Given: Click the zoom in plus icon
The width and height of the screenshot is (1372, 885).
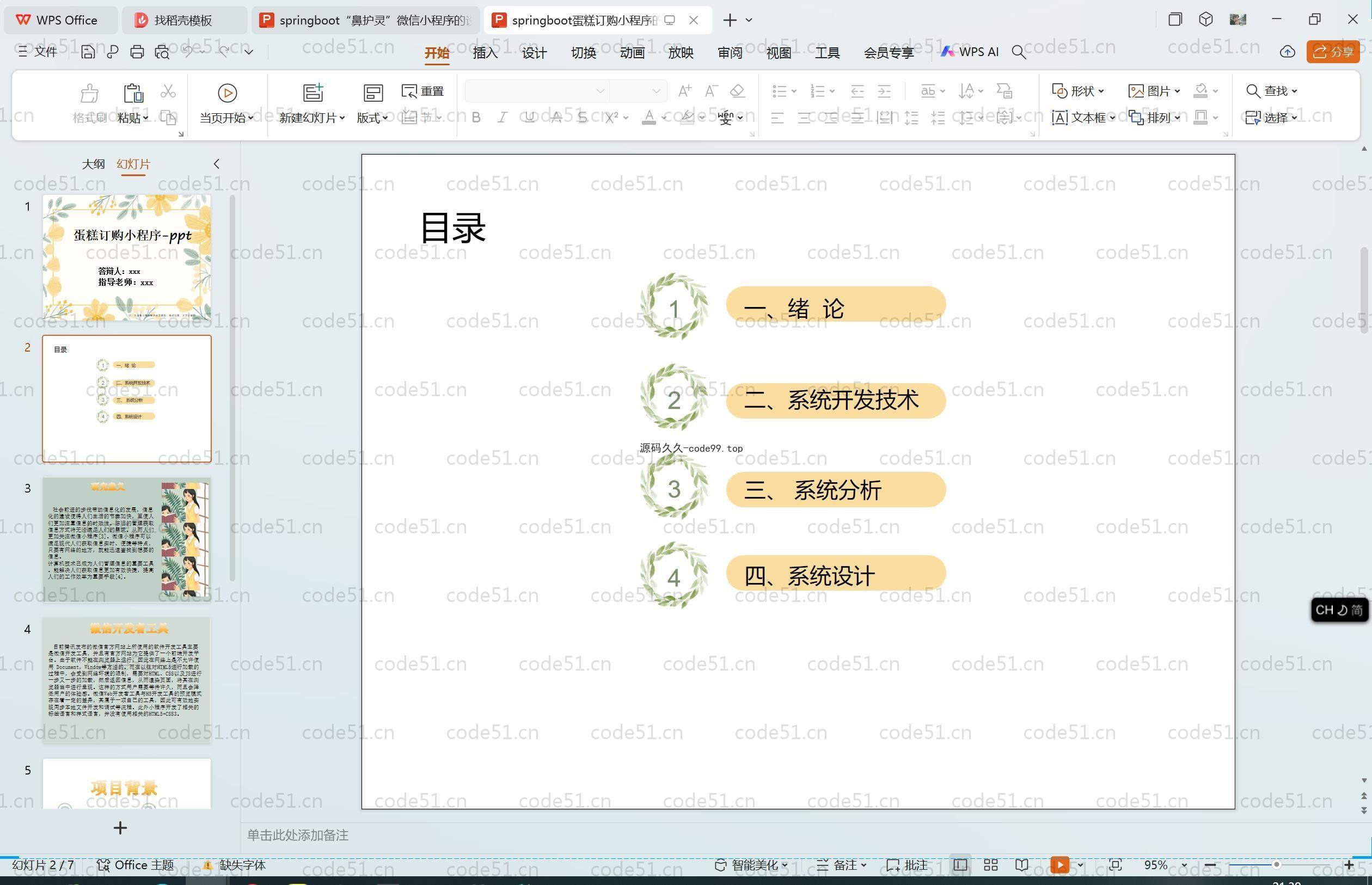Looking at the screenshot, I should [x=1349, y=865].
